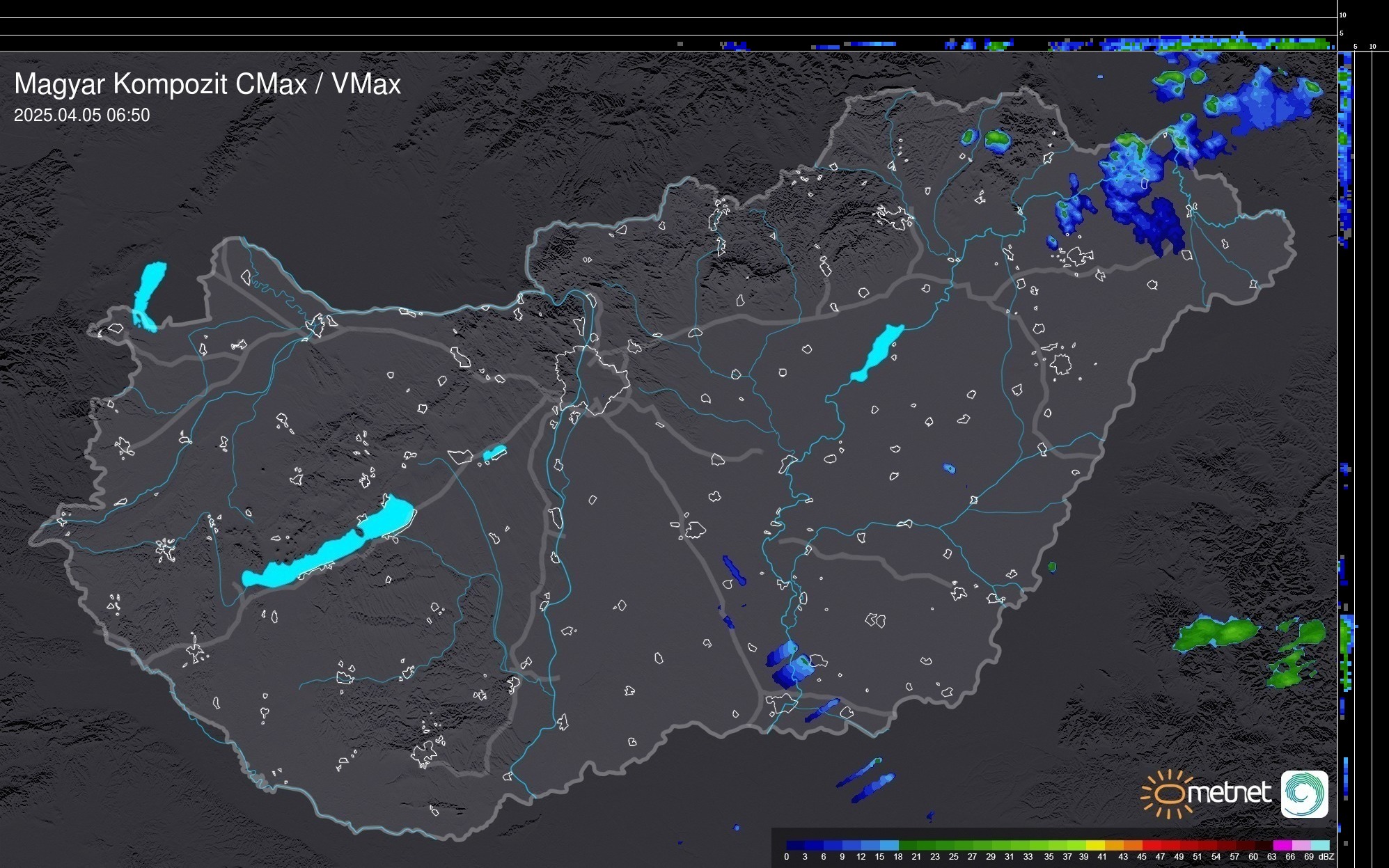Click the dBZ unit label in legend
1389x868 pixels.
[x=1326, y=857]
